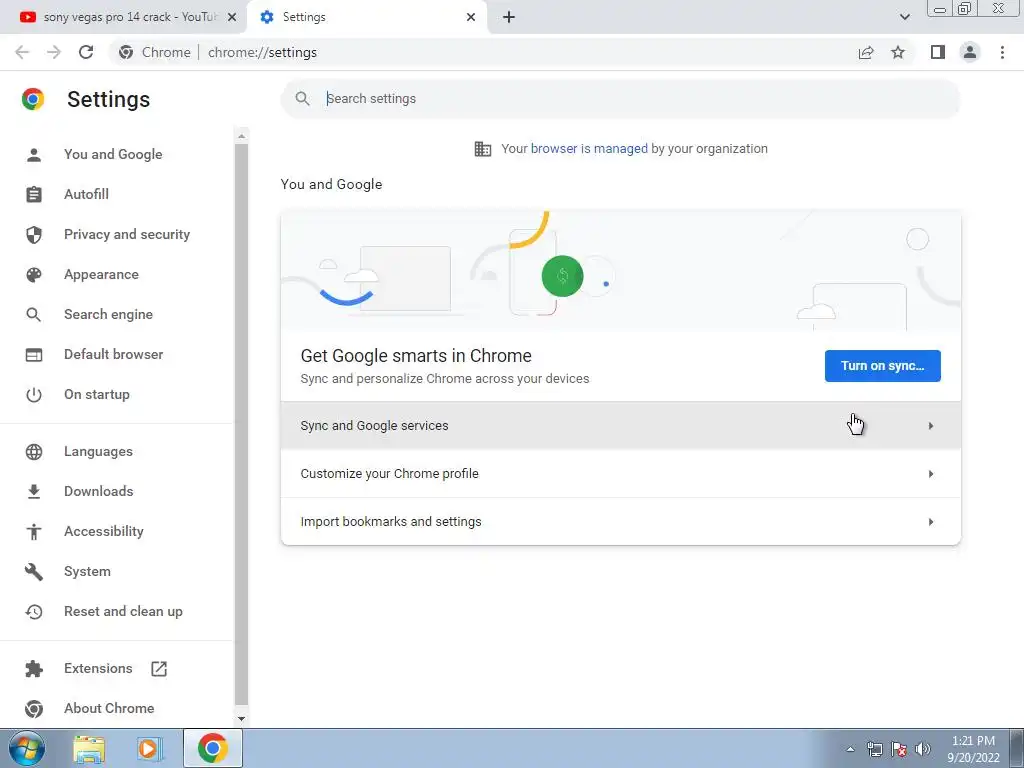
Task: Open media player from taskbar
Action: click(149, 748)
